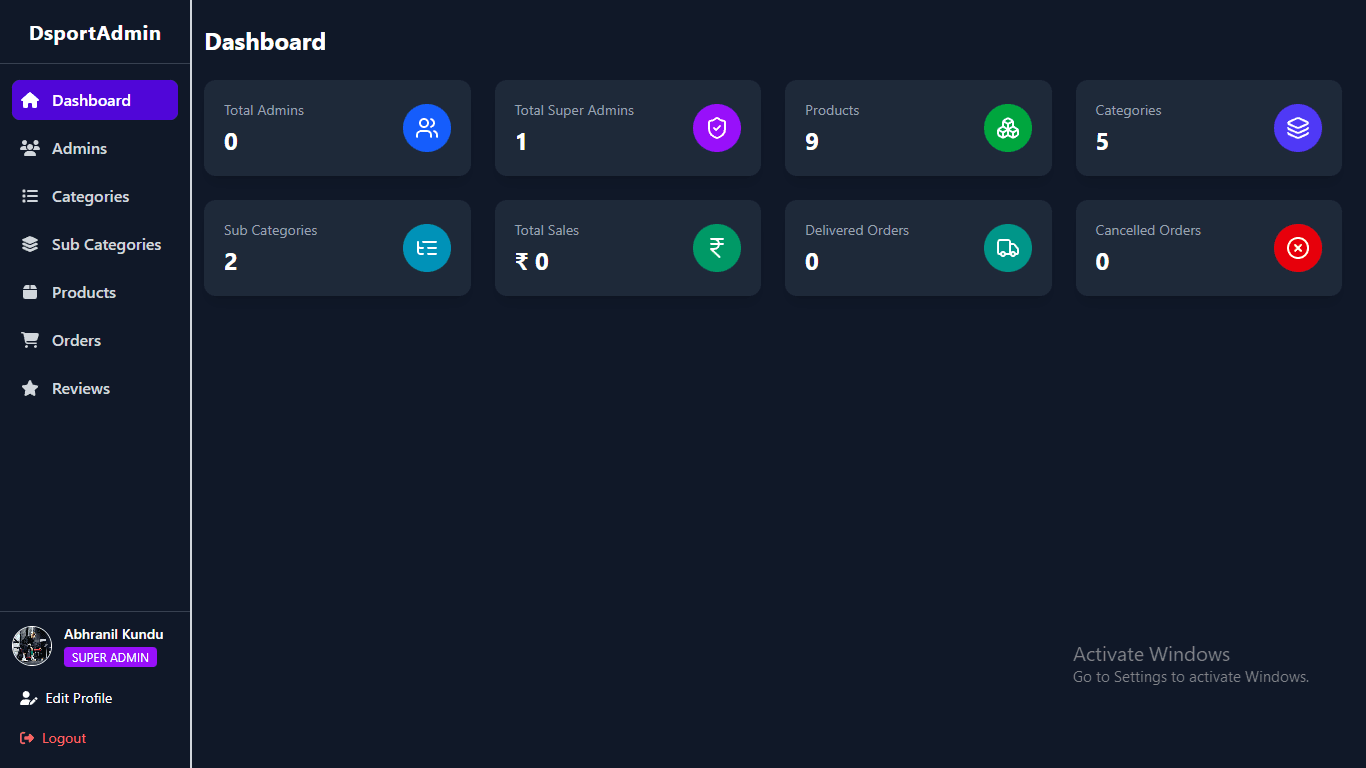
Task: Click the Categories card label
Action: [x=1128, y=110]
